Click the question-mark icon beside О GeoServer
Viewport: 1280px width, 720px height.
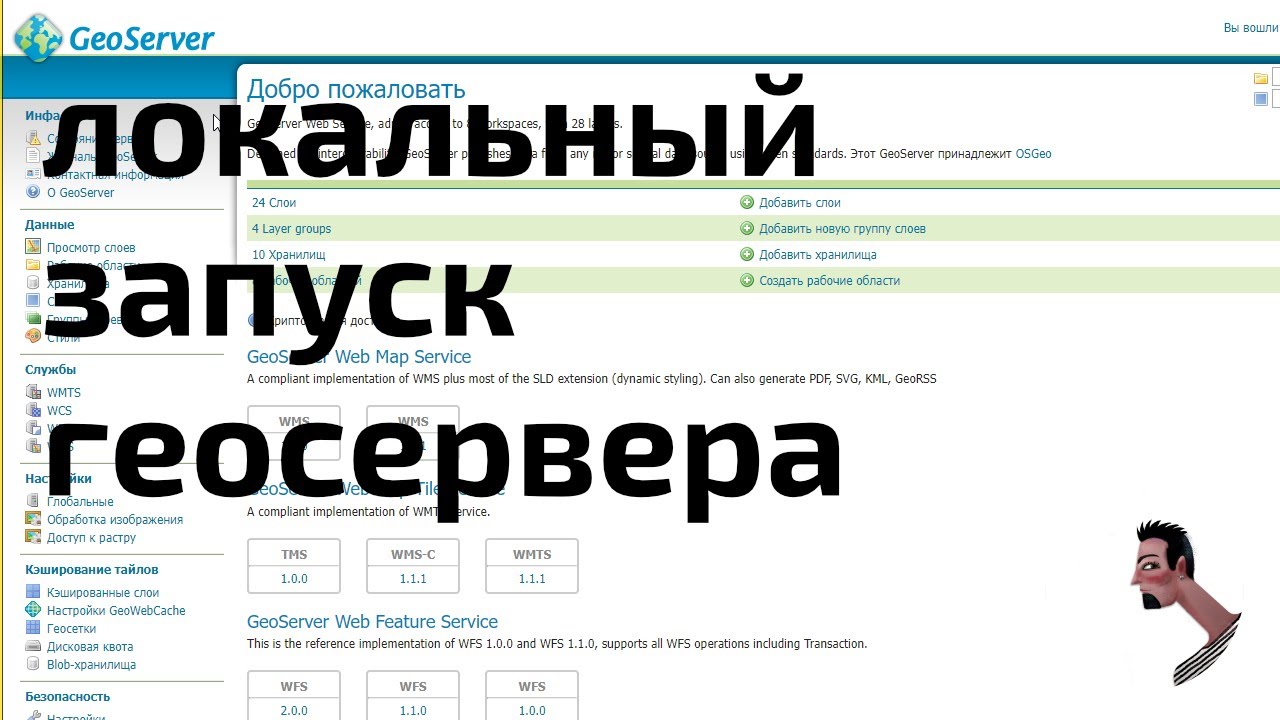[x=33, y=192]
